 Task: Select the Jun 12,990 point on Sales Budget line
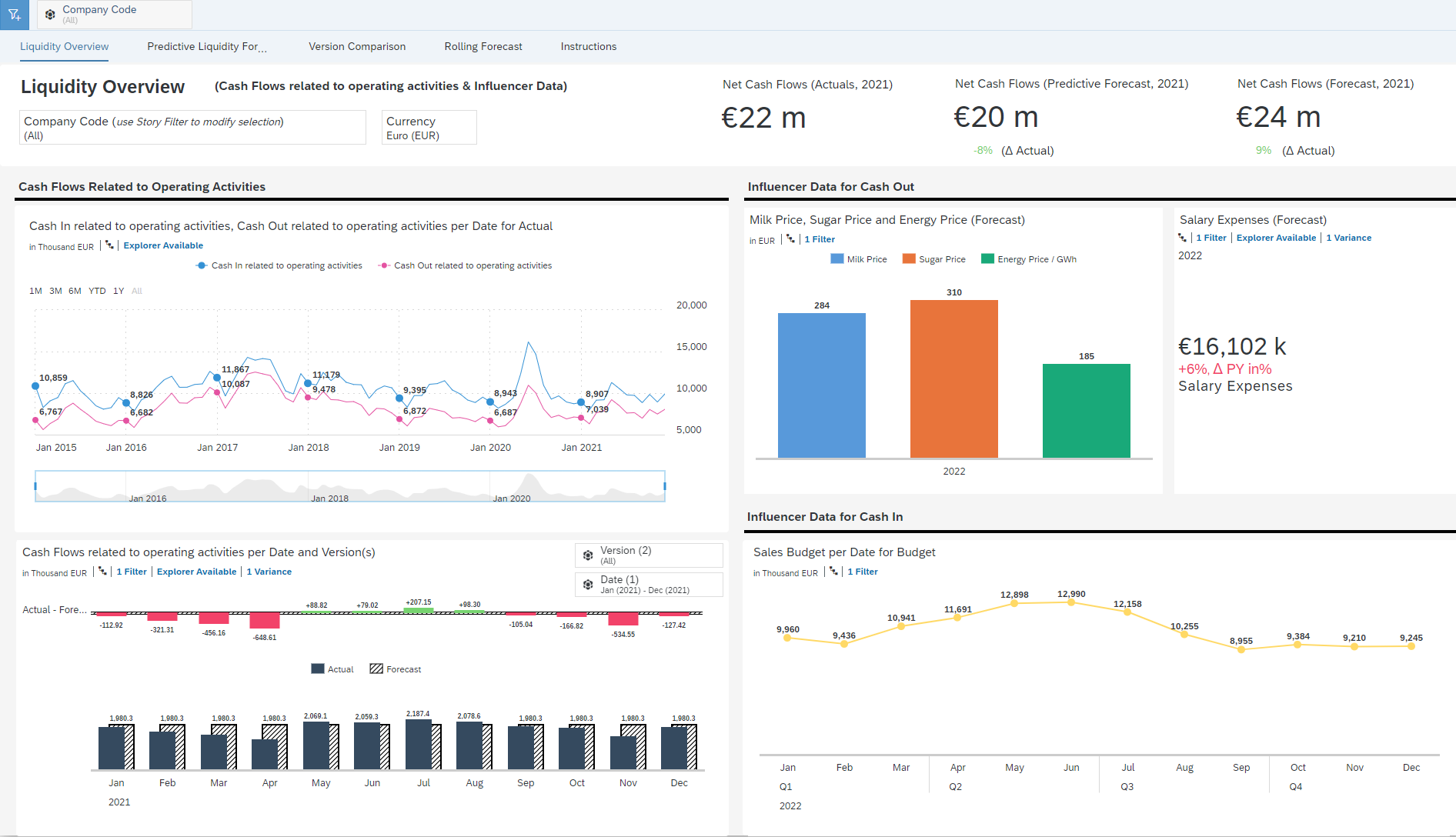point(1071,602)
